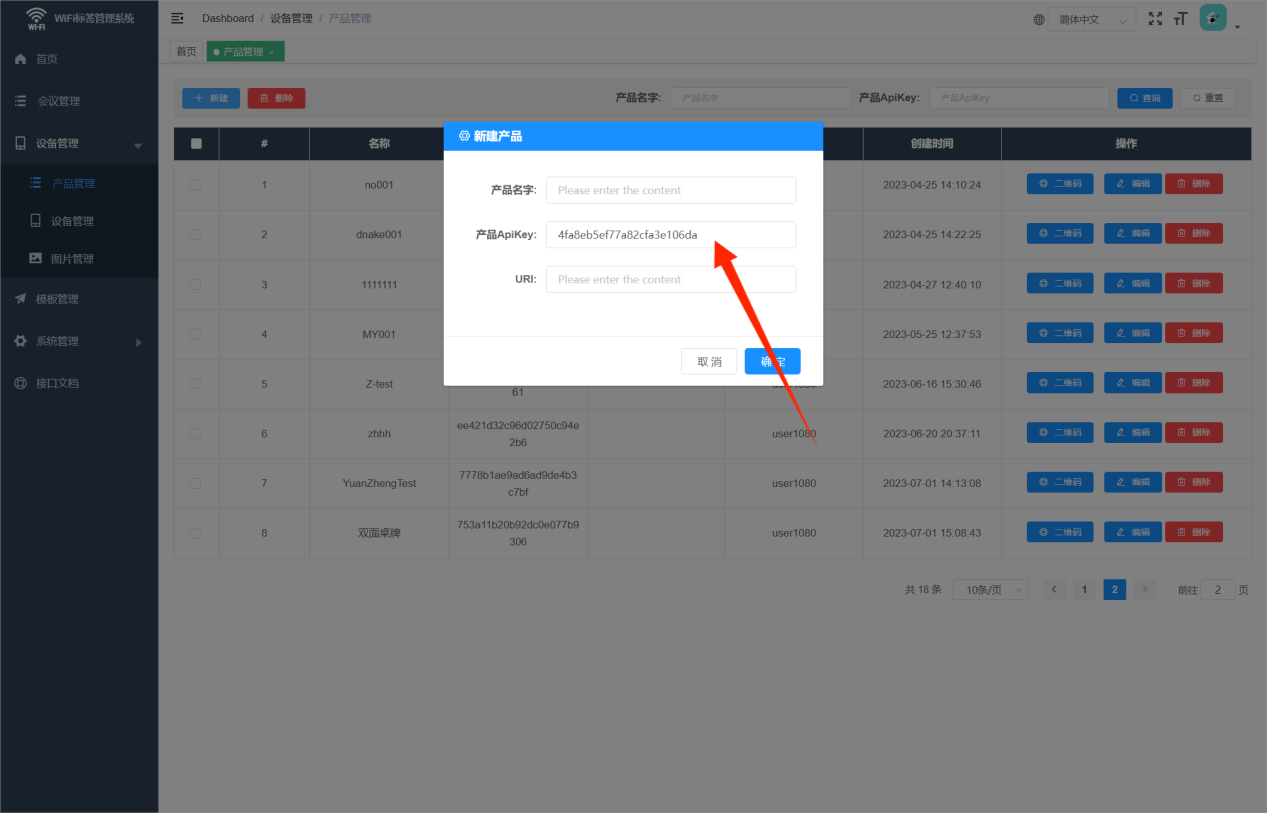Close the 产品管理 tab

point(270,52)
